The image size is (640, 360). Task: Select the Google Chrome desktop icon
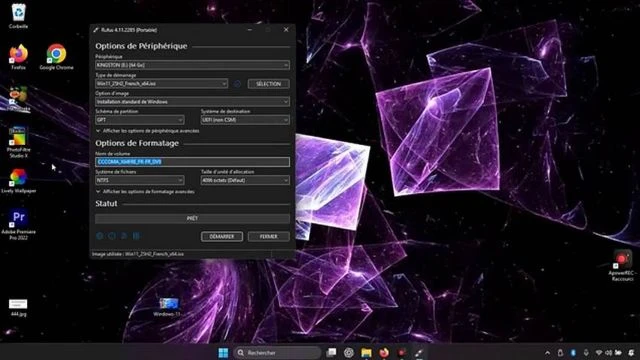point(56,57)
